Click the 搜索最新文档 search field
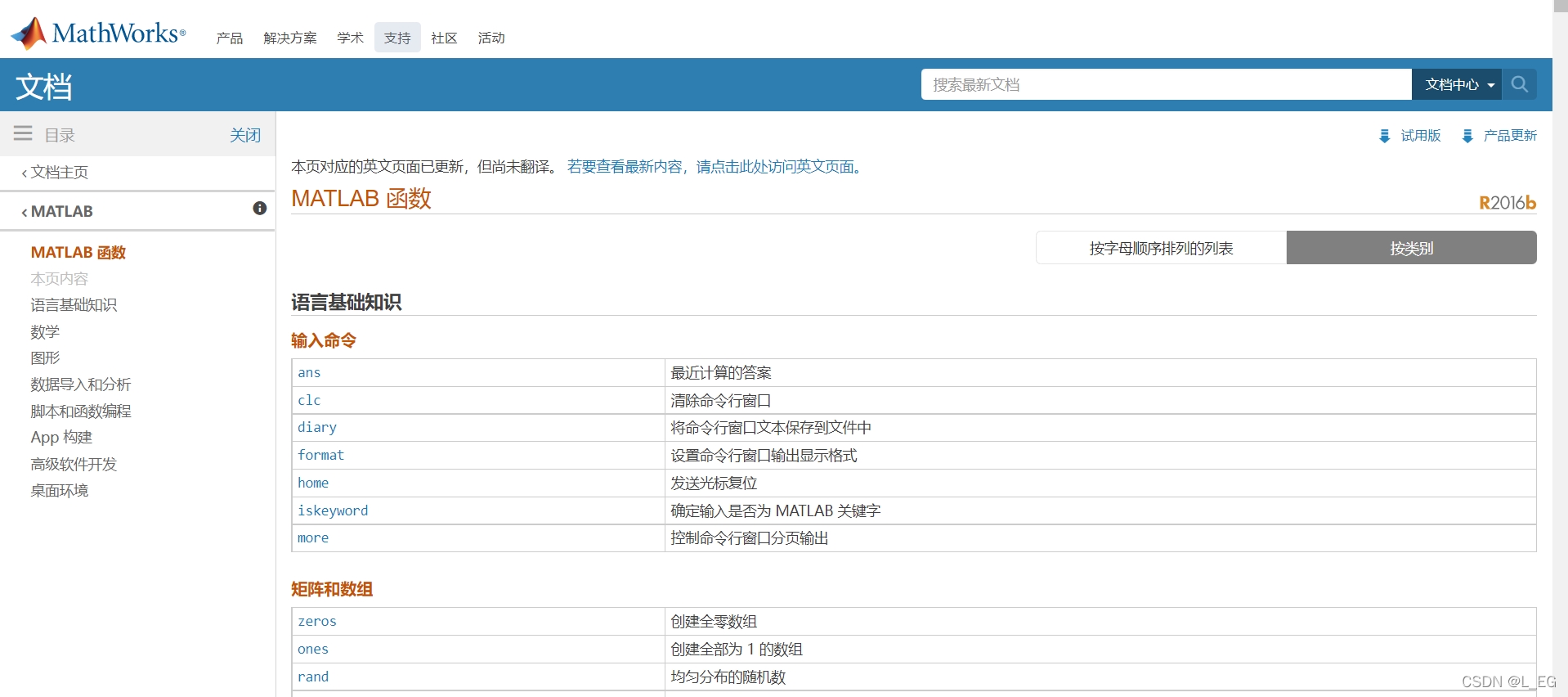The image size is (1568, 697). click(x=1167, y=84)
